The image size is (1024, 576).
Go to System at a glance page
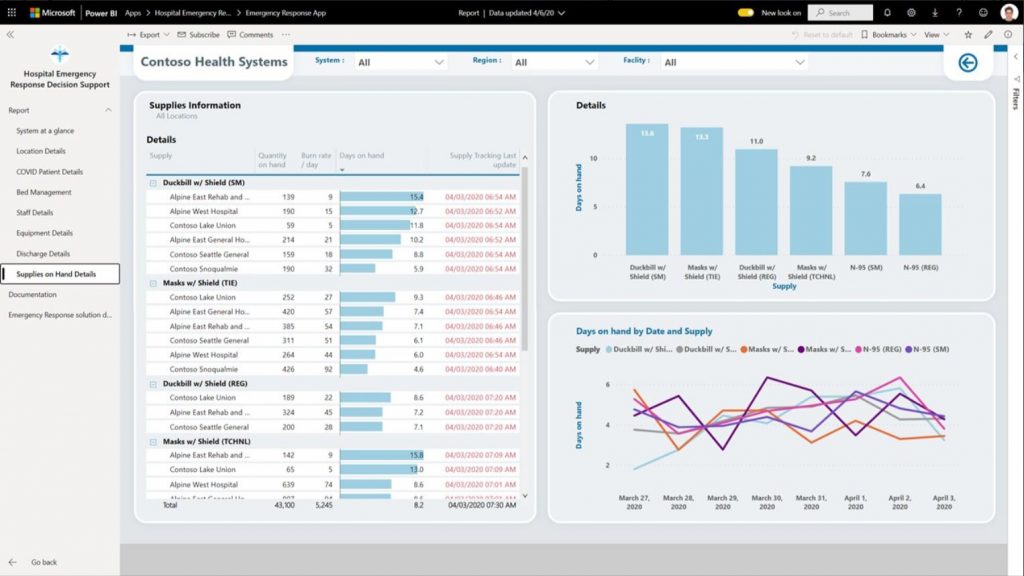(45, 131)
